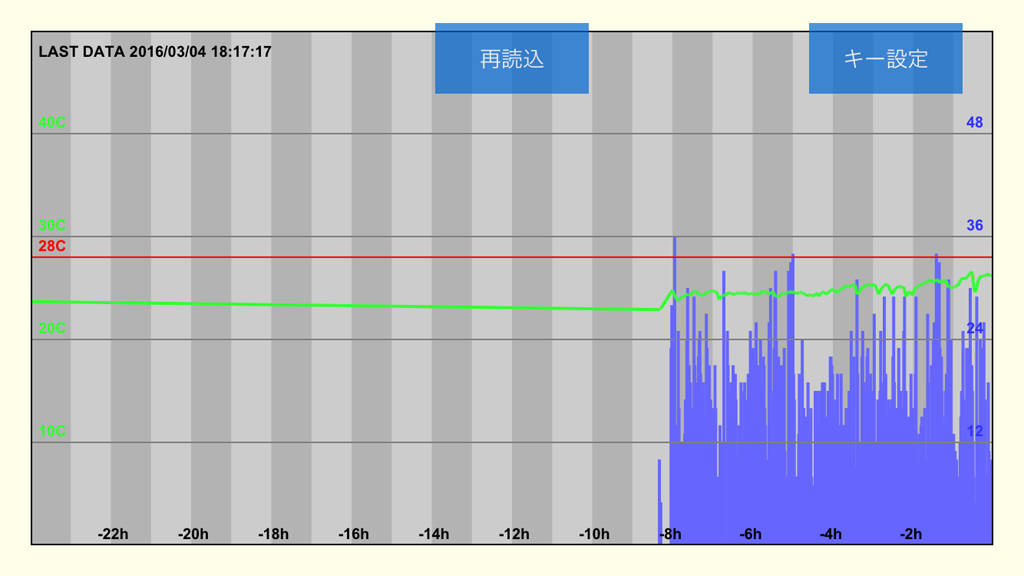Open the キー設定 key settings button
The width and height of the screenshot is (1024, 576).
pyautogui.click(x=885, y=59)
